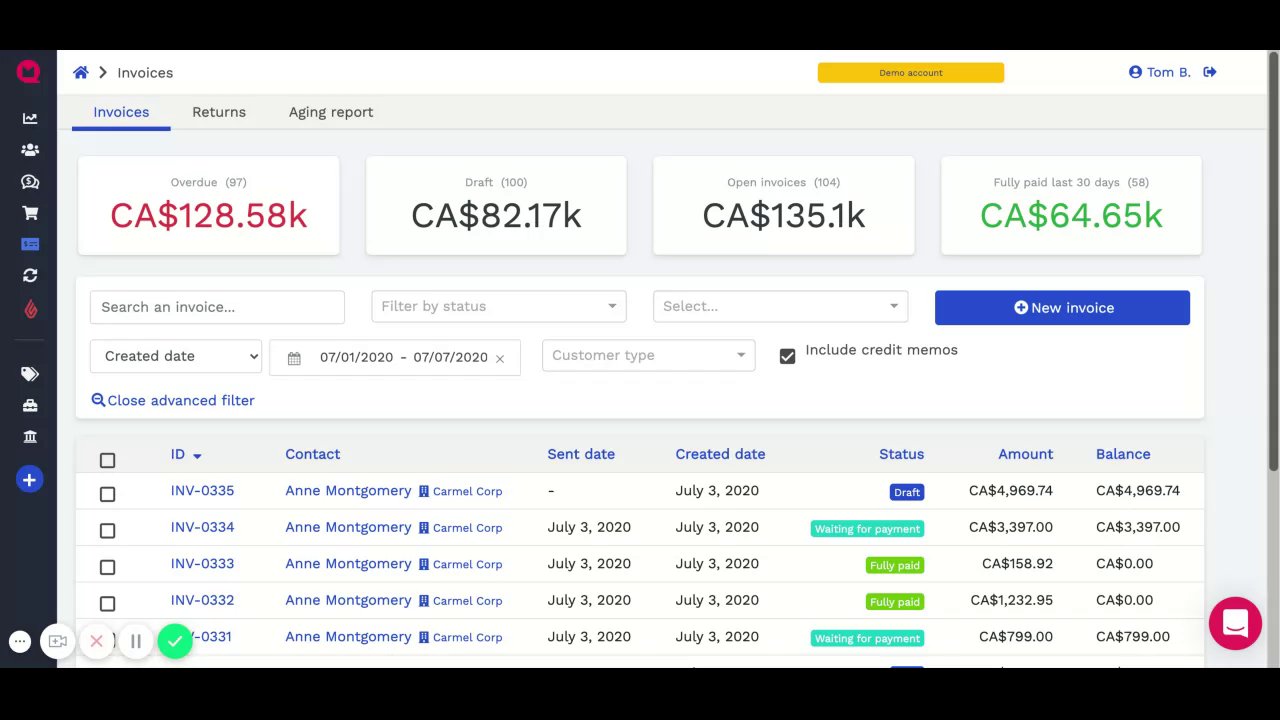
Task: Click the add camera recorder button
Action: (58, 642)
